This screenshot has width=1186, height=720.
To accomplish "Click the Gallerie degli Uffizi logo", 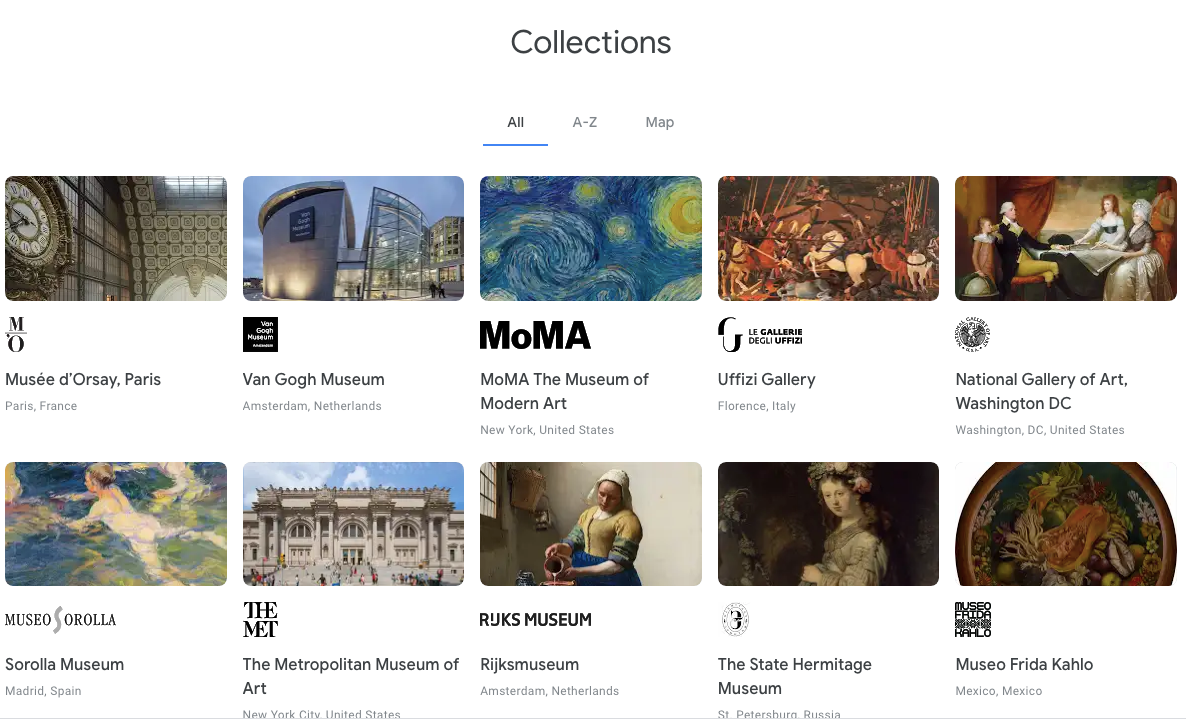I will click(x=760, y=335).
